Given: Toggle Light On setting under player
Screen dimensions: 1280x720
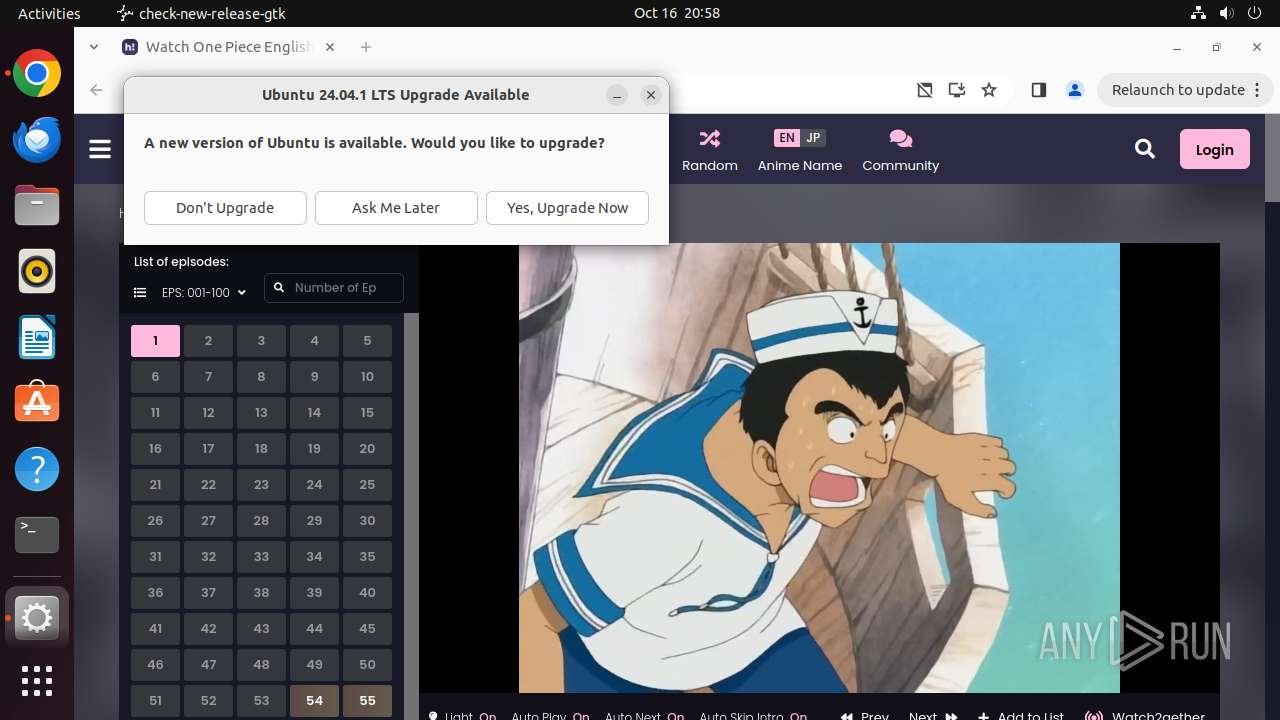Looking at the screenshot, I should (461, 716).
